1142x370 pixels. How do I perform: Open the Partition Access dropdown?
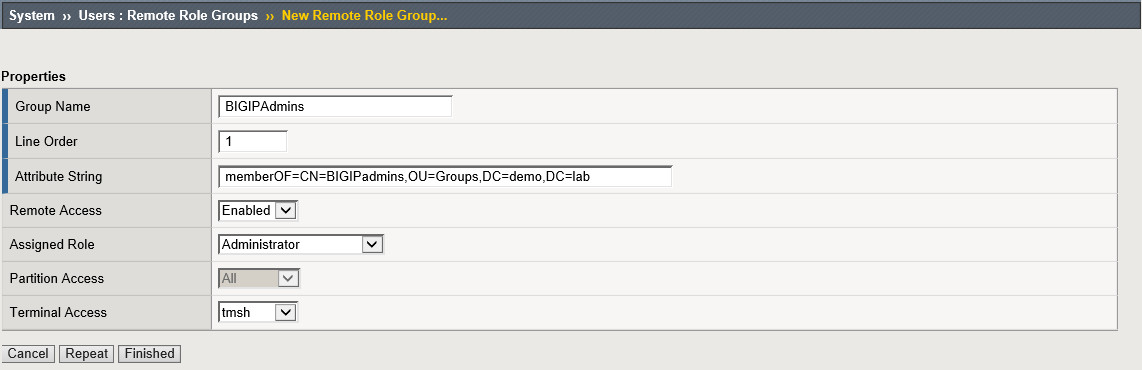tap(259, 278)
